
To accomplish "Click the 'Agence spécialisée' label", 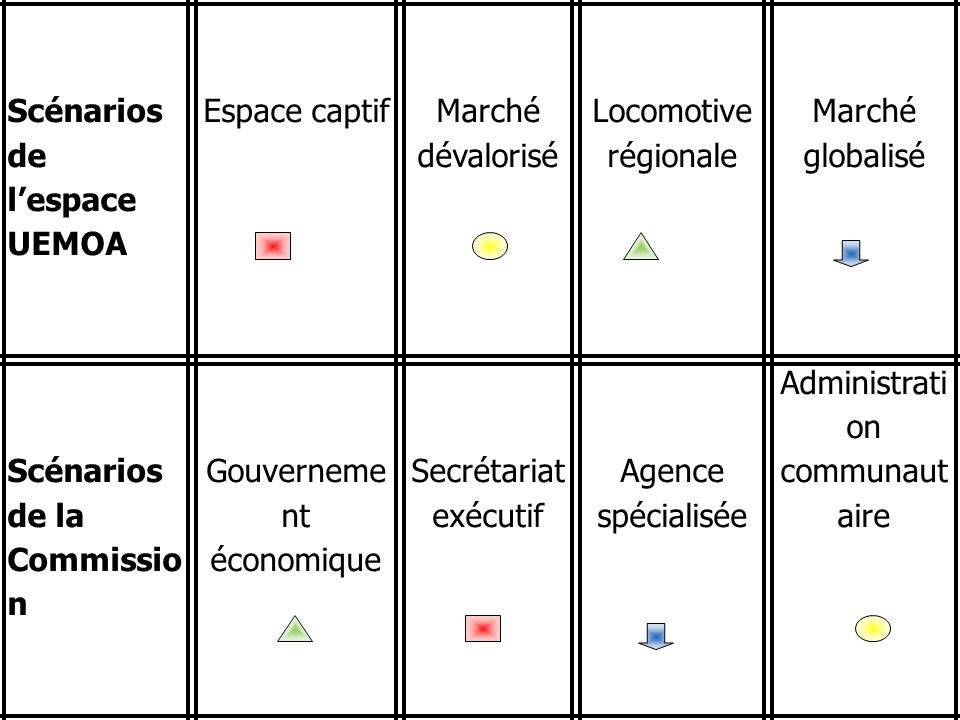I will 672,493.
